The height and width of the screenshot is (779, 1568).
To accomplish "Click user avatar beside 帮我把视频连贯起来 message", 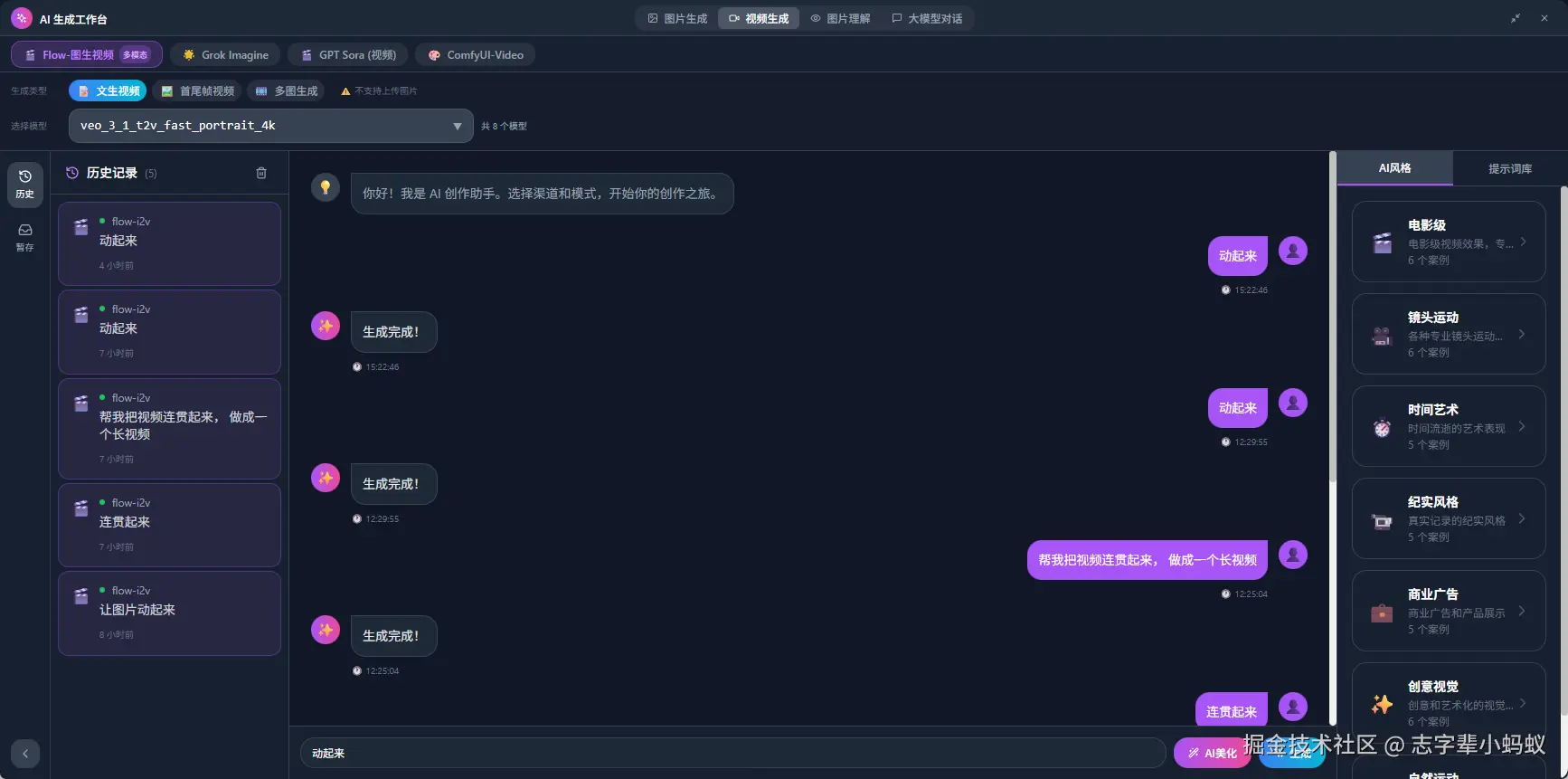I will [1293, 555].
